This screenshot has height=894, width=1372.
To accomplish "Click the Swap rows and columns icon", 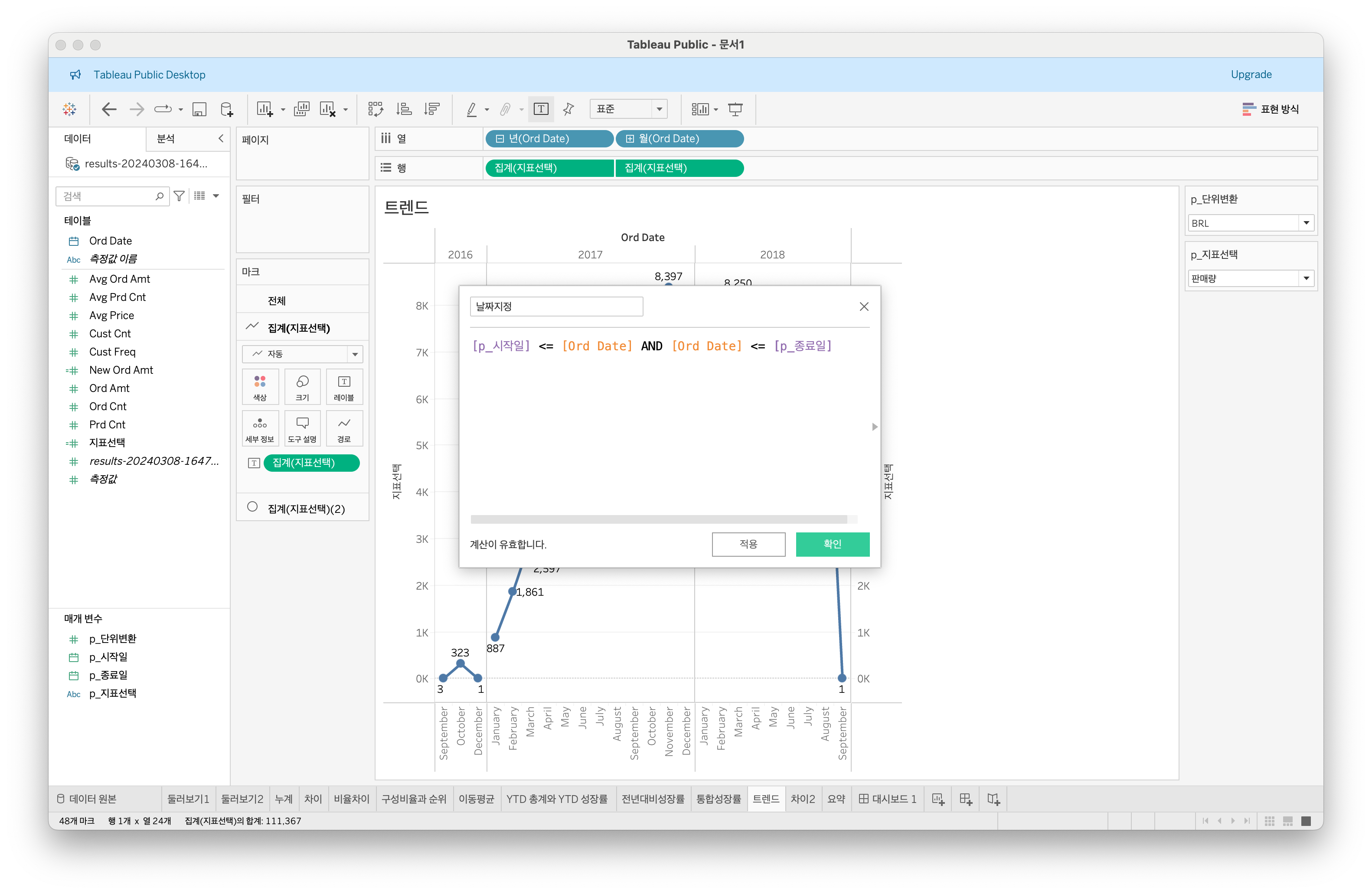I will click(x=375, y=109).
